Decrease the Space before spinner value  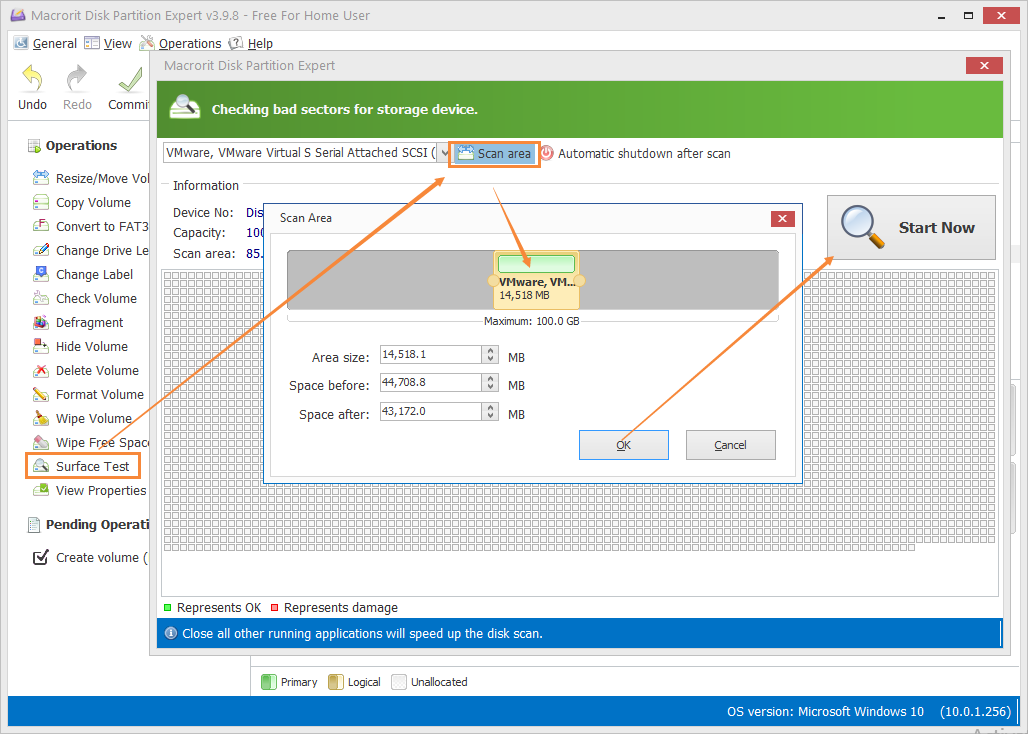[490, 387]
